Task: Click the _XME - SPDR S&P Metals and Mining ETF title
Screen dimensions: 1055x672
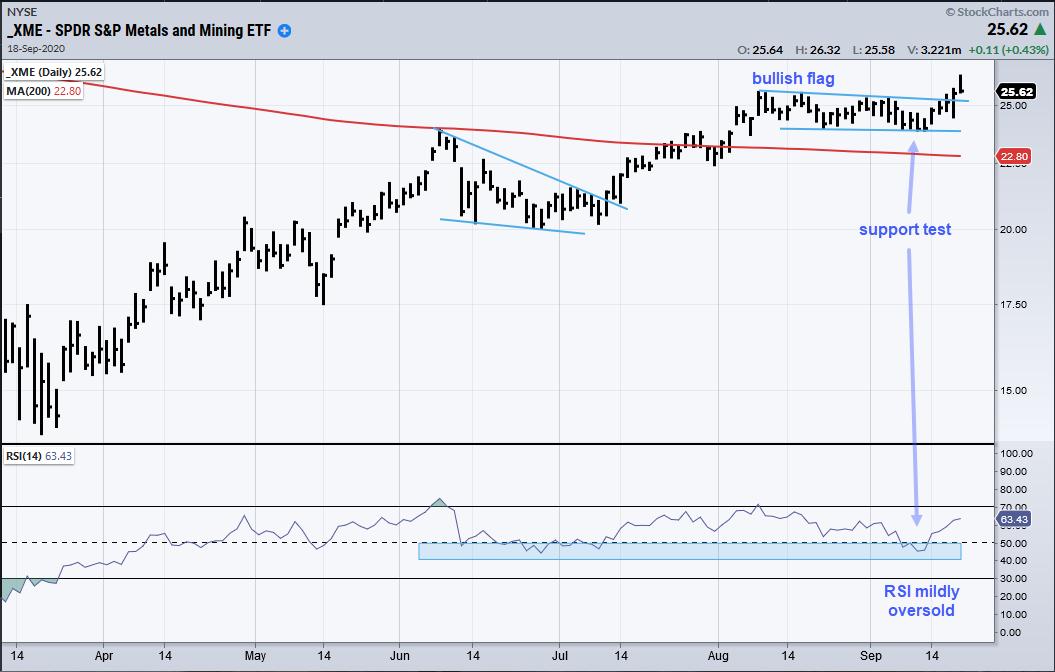Action: click(139, 31)
